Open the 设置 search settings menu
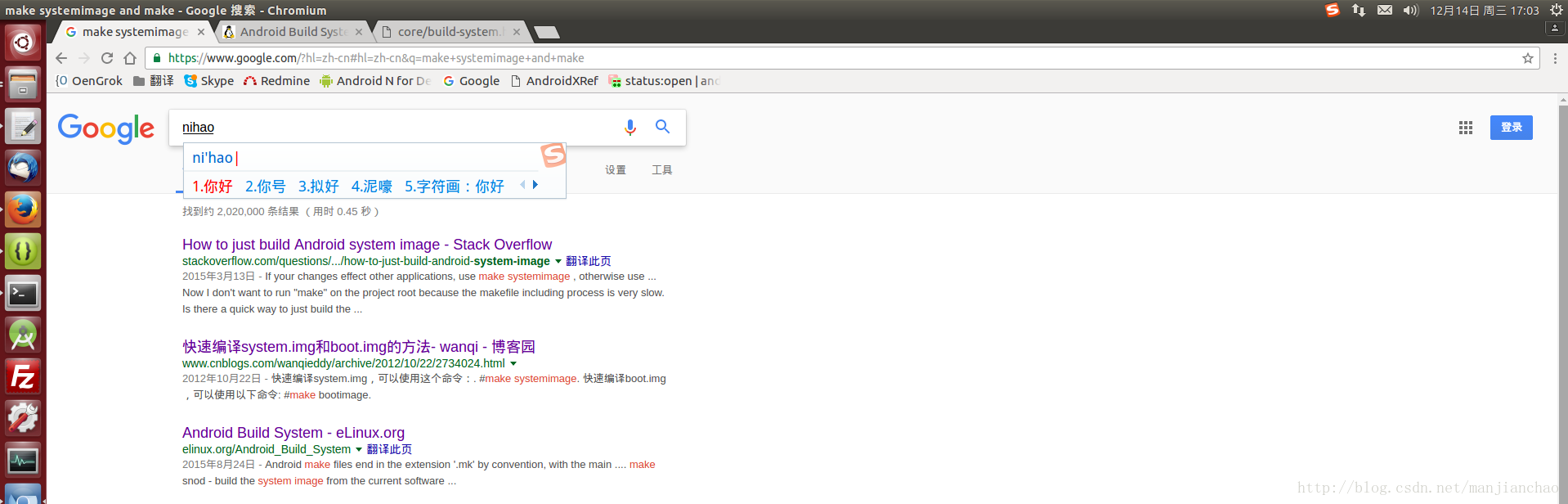1568x504 pixels. pyautogui.click(x=616, y=170)
